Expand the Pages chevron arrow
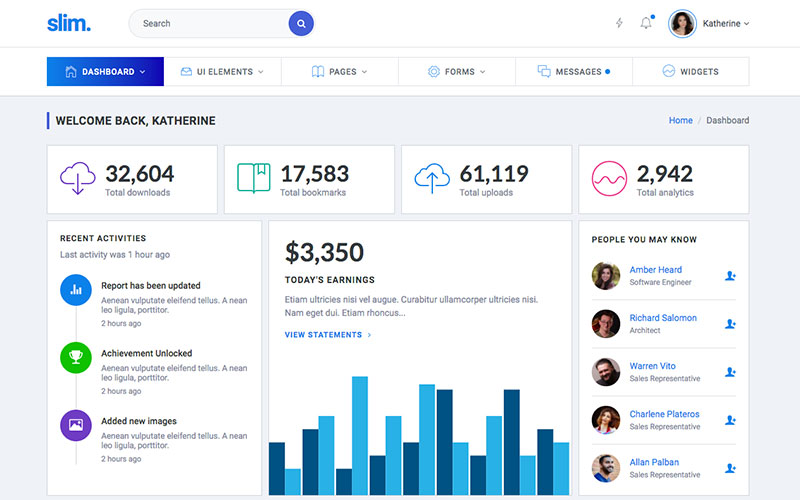This screenshot has width=800, height=500. coord(364,72)
